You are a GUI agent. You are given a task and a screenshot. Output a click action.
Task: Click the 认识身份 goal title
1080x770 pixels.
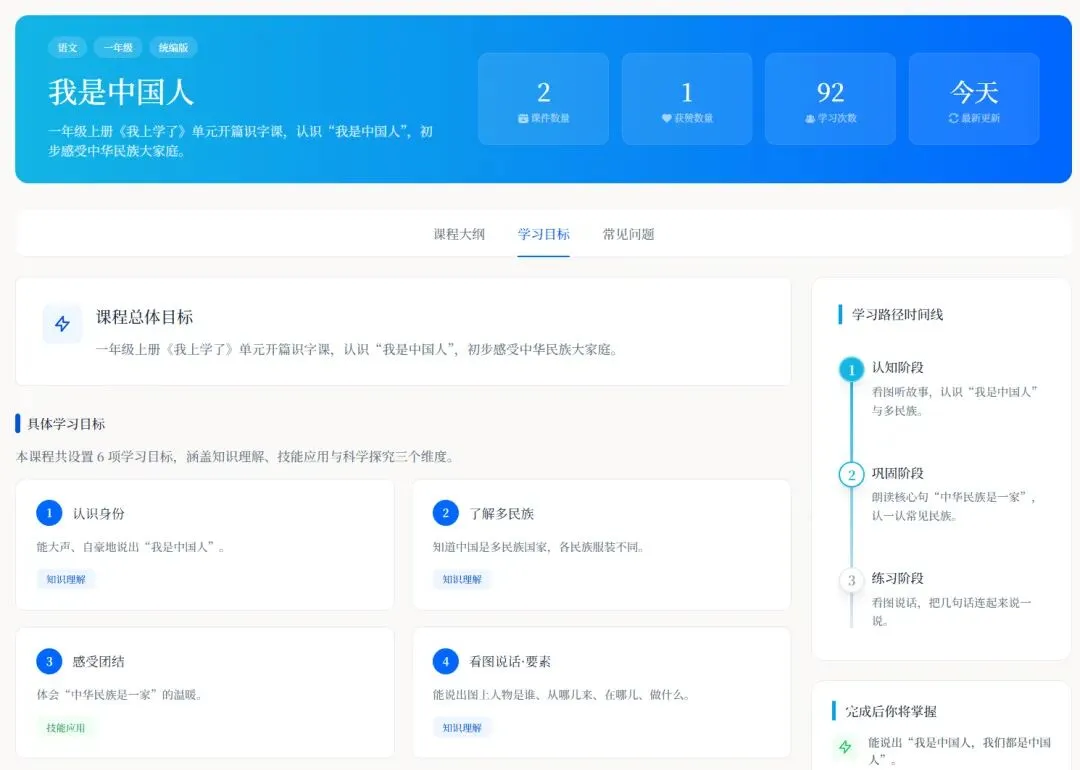click(98, 513)
